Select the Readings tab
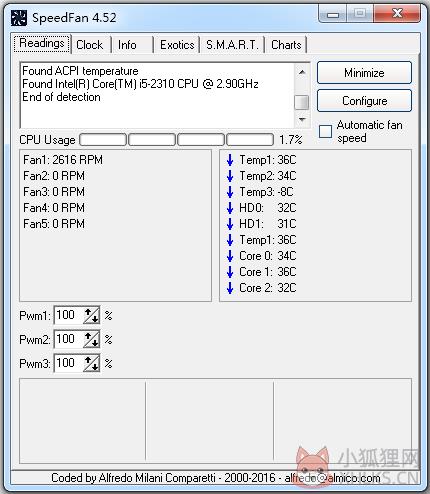 point(42,43)
